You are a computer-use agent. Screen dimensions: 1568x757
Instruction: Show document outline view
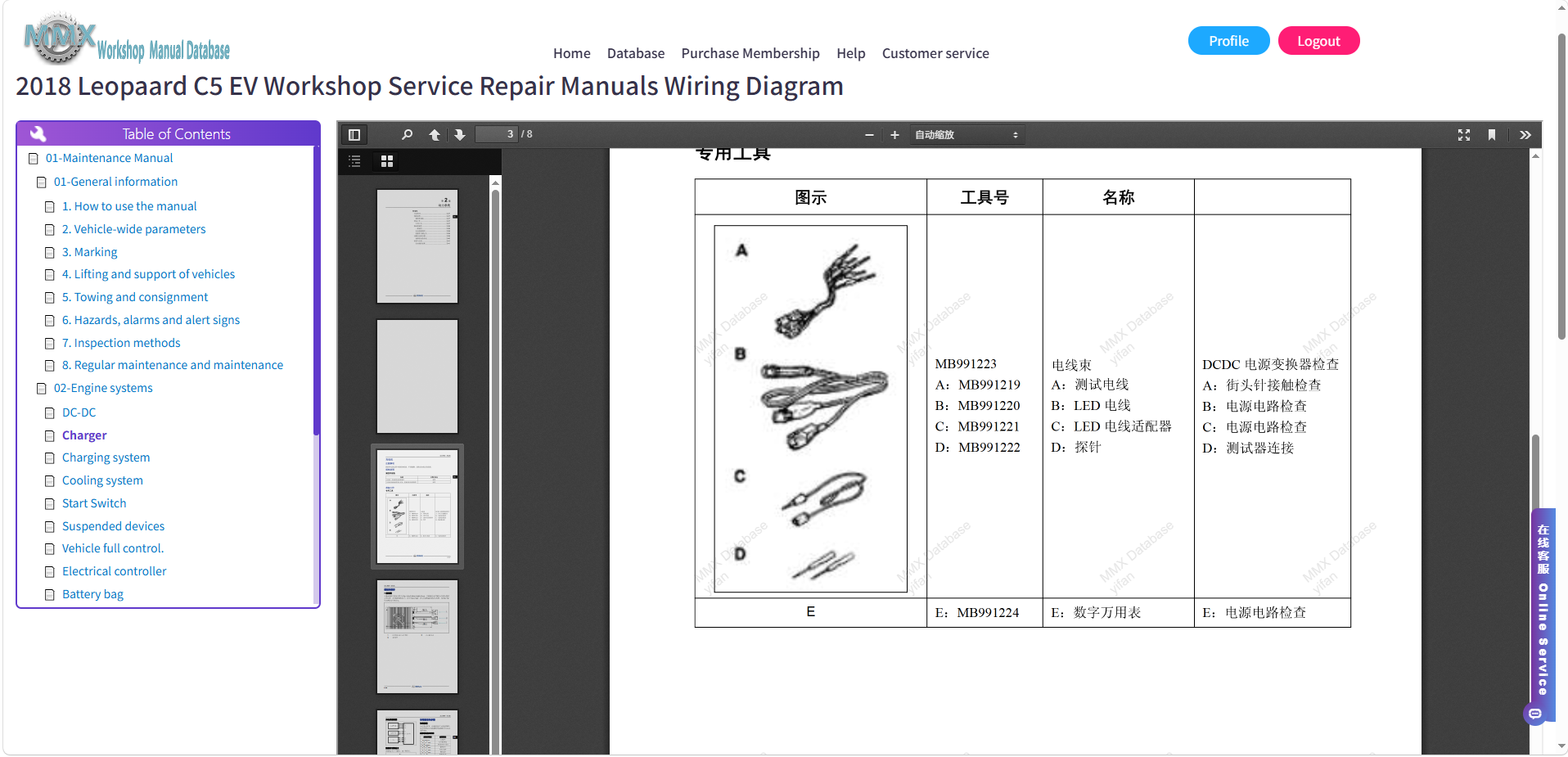(354, 161)
